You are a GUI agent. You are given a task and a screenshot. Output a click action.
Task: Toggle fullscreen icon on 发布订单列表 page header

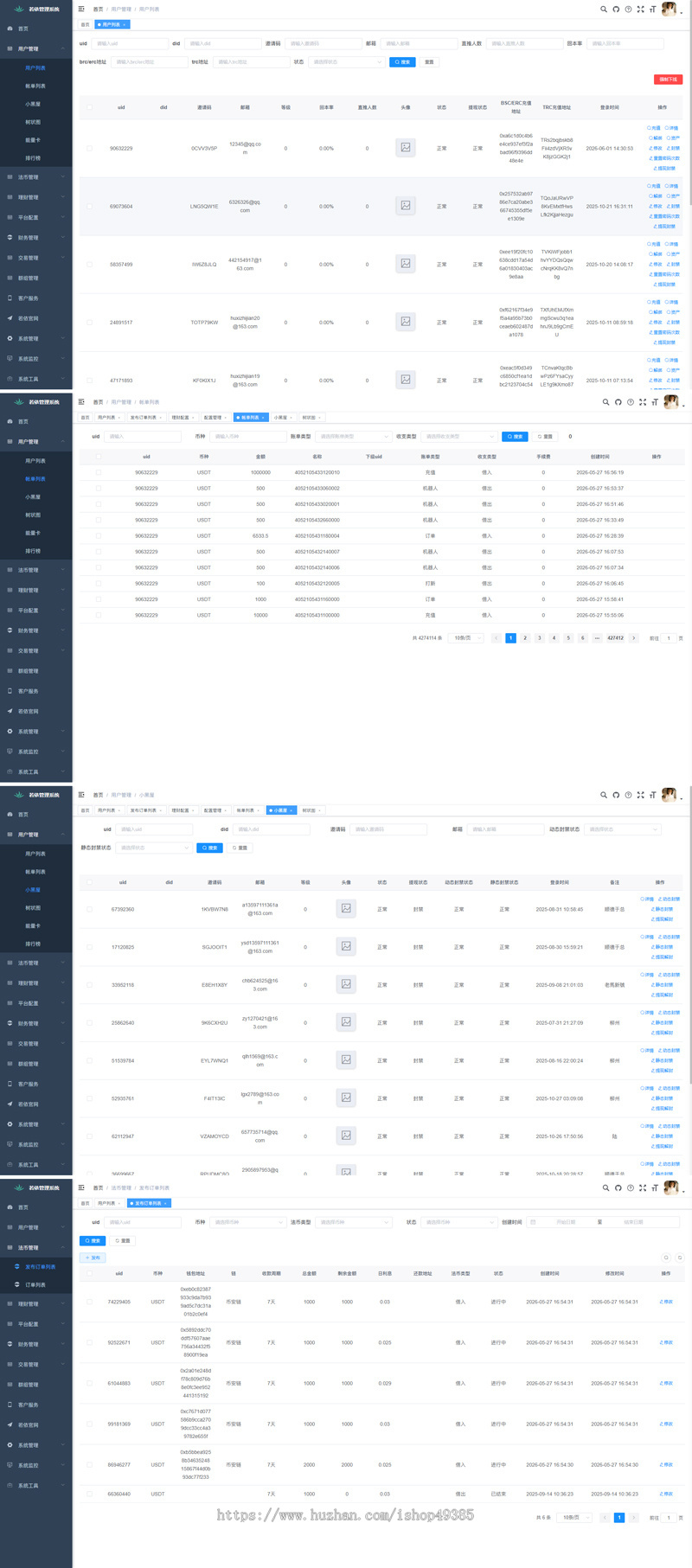pos(641,1187)
